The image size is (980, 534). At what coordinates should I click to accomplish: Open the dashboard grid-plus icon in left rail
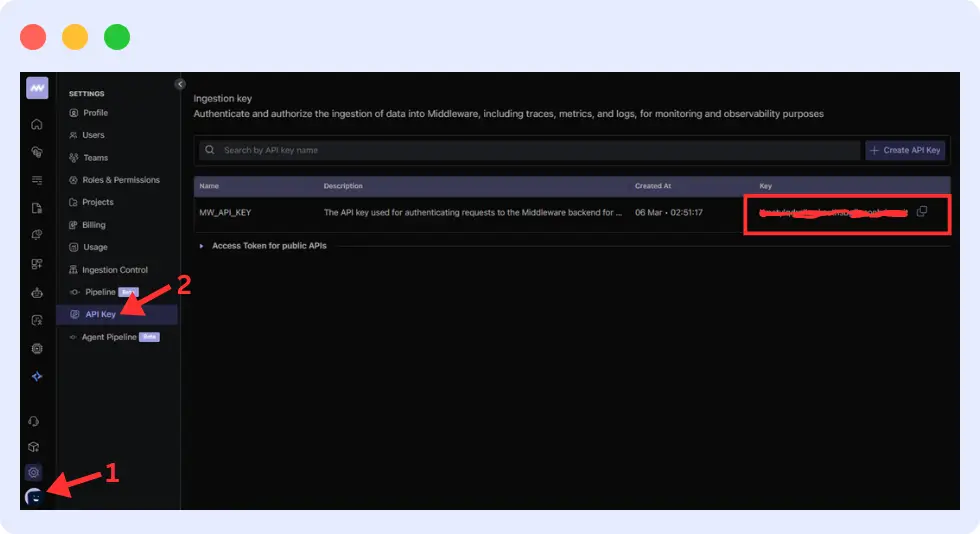pos(37,264)
